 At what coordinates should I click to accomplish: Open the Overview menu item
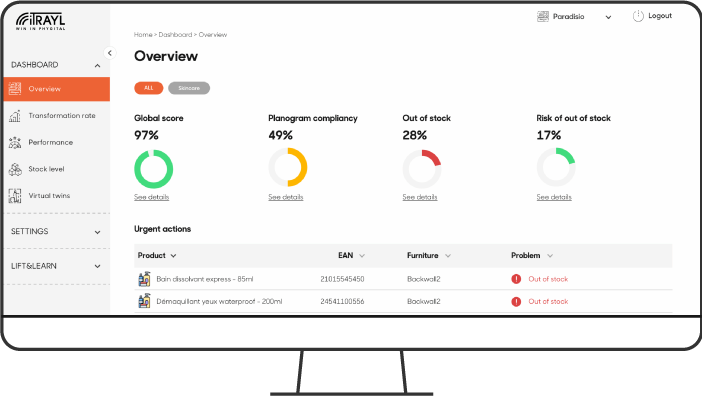pos(56,89)
